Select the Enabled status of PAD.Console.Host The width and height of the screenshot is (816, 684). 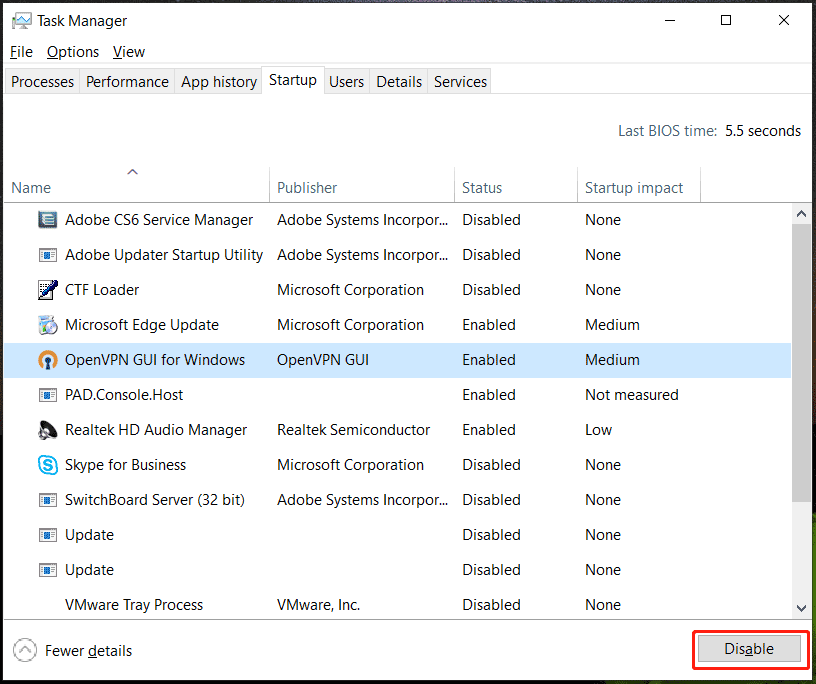489,394
